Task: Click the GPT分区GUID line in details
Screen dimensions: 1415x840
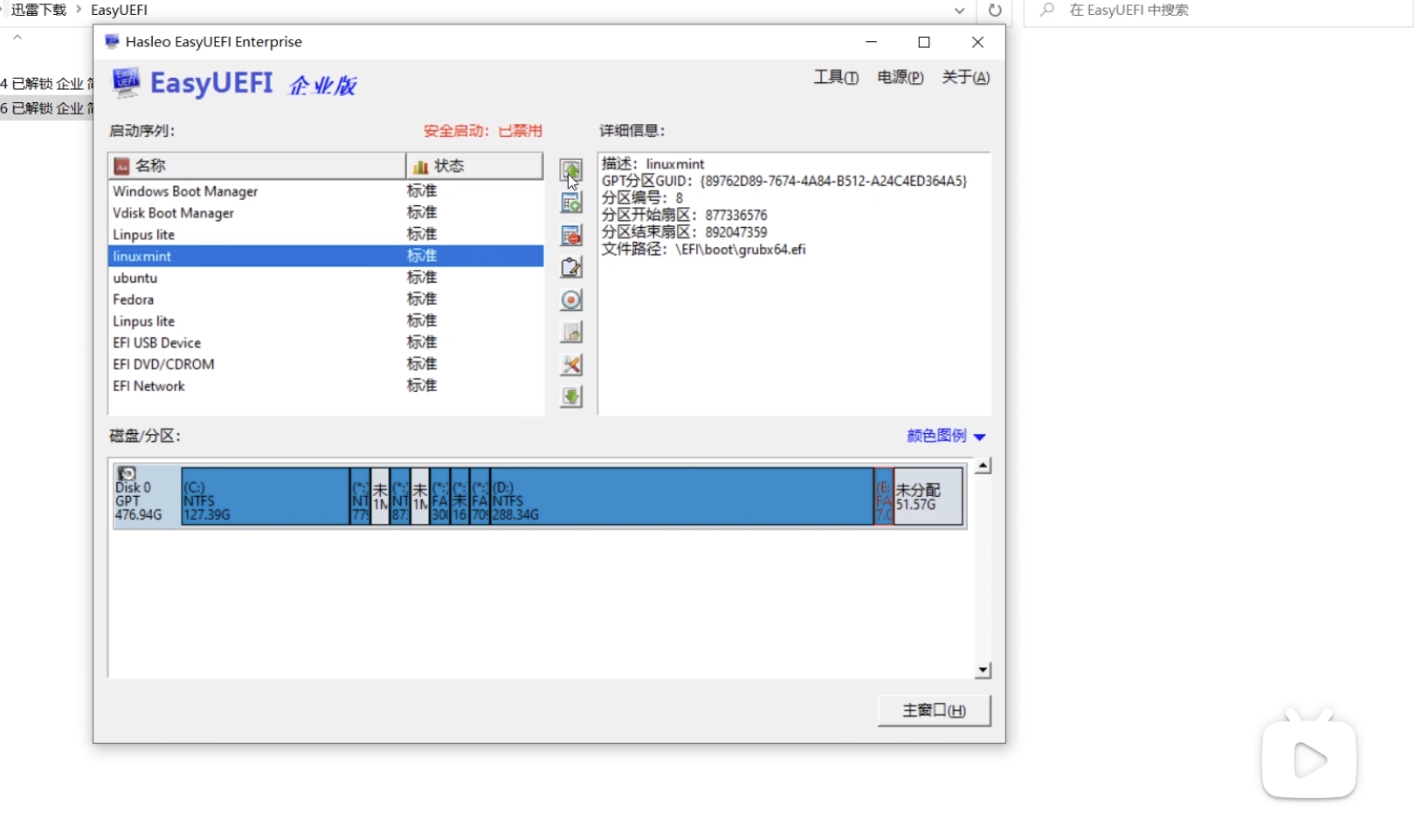Action: click(784, 181)
